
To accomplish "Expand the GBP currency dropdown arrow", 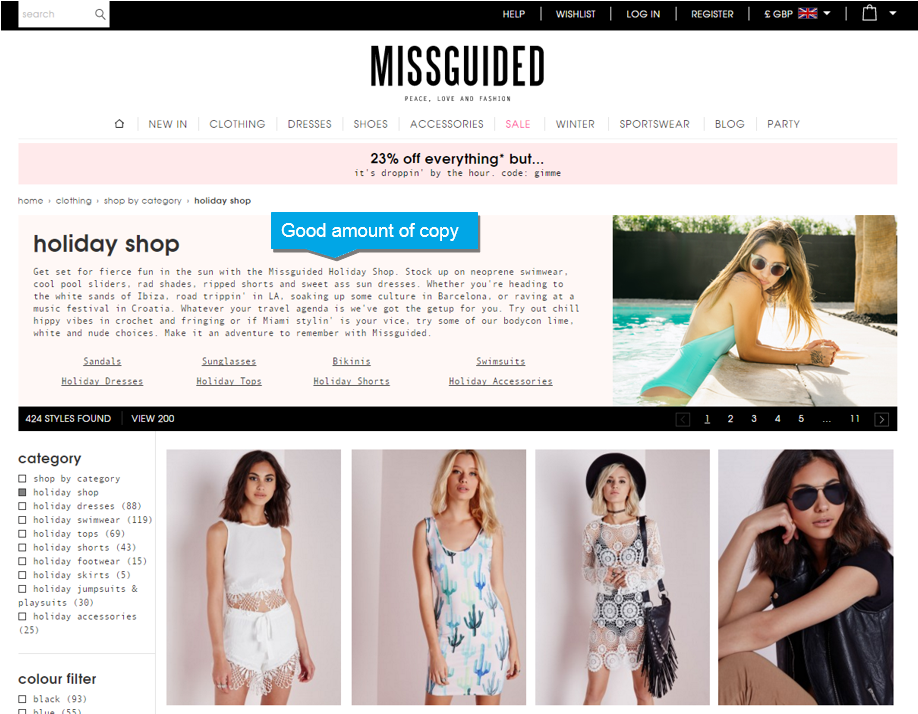I will pyautogui.click(x=827, y=13).
